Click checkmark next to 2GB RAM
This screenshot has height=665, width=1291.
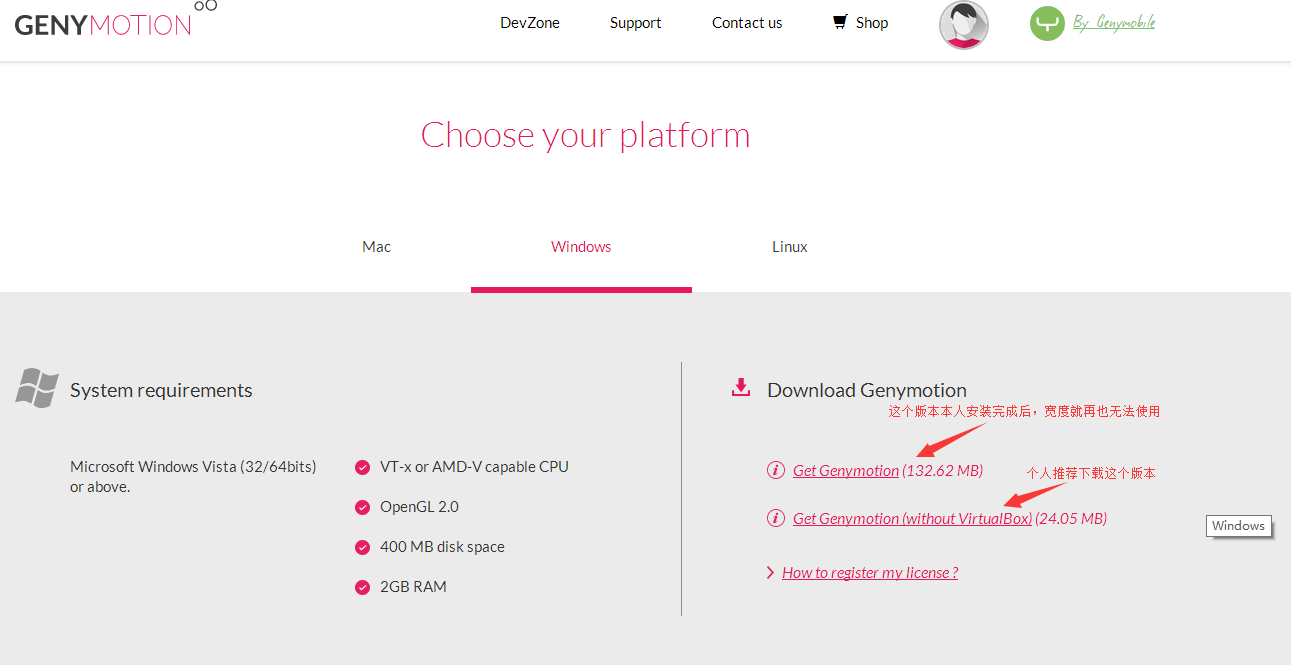click(x=363, y=587)
